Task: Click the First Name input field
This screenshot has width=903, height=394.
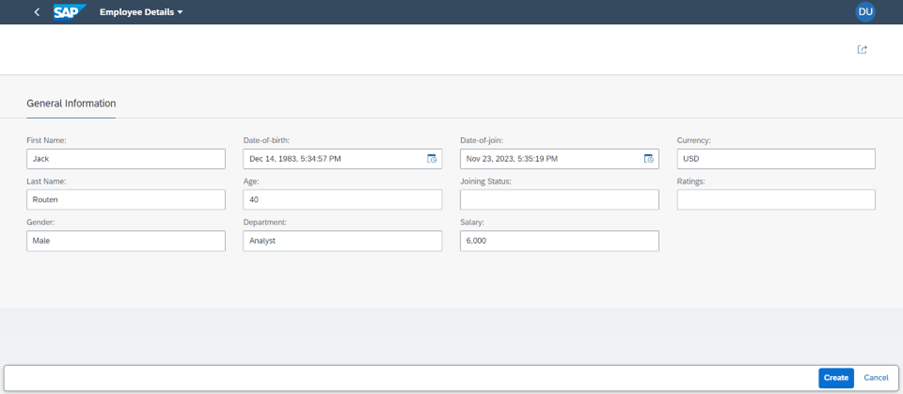Action: (126, 159)
